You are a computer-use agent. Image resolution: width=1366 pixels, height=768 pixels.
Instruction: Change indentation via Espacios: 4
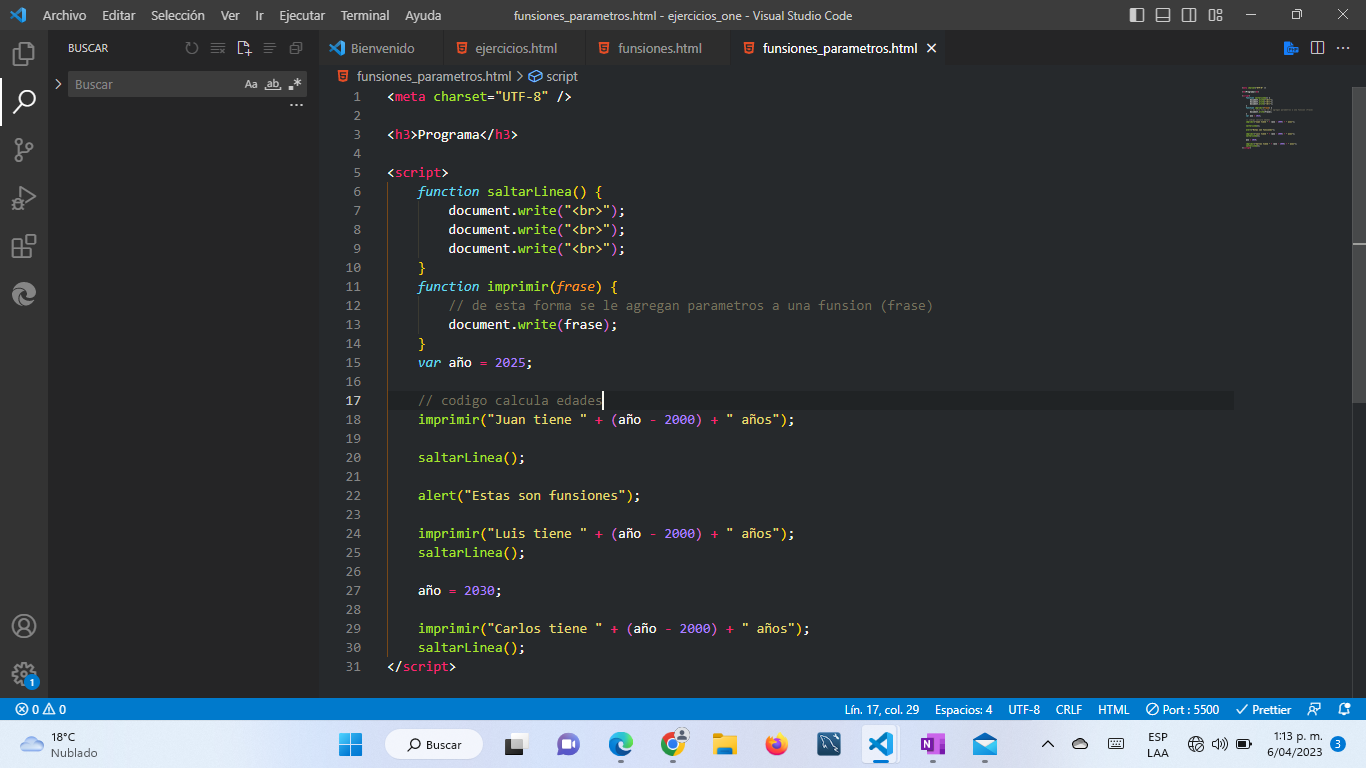pyautogui.click(x=964, y=709)
